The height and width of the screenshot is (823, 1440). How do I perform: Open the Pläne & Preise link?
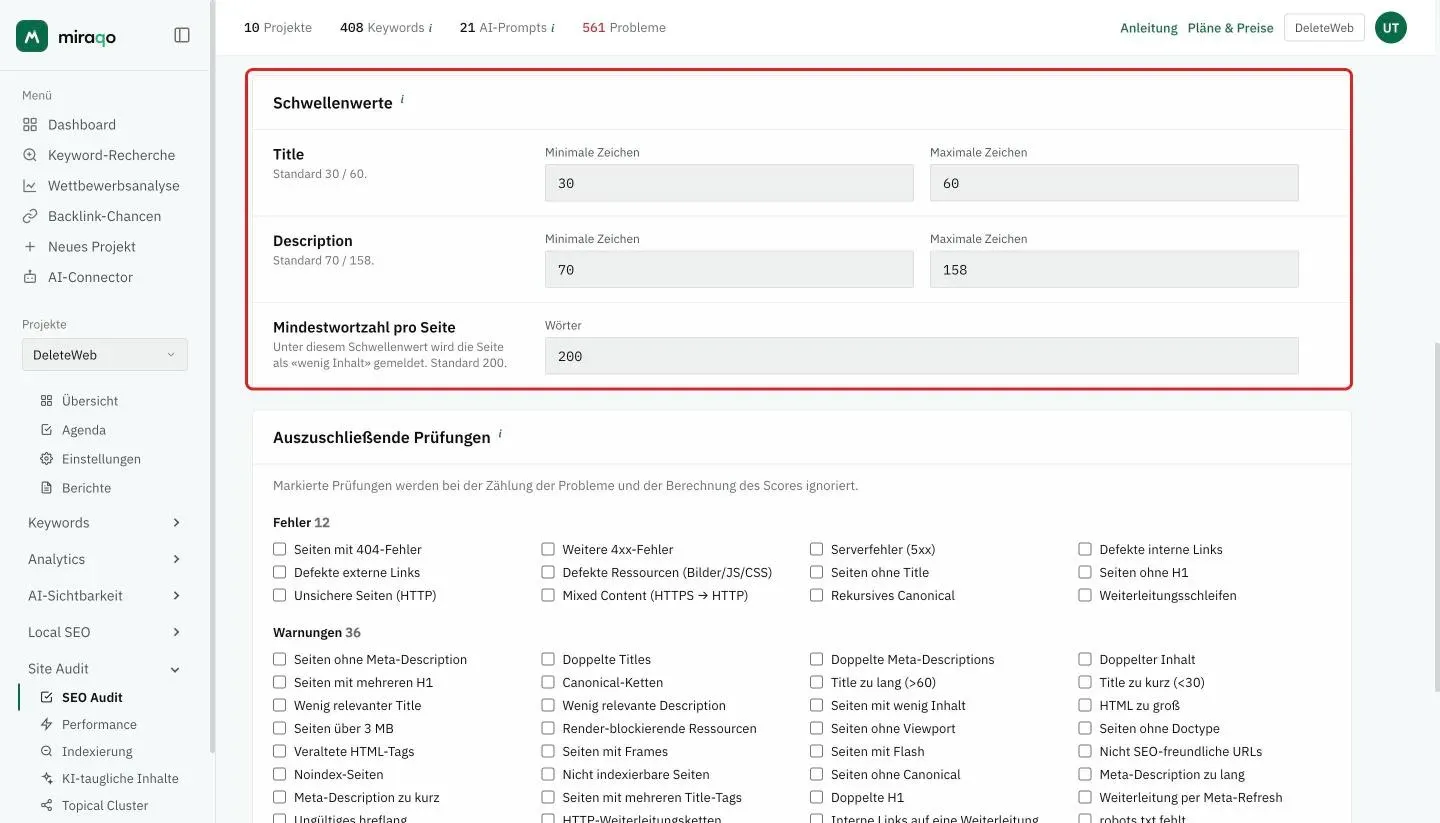[x=1231, y=28]
